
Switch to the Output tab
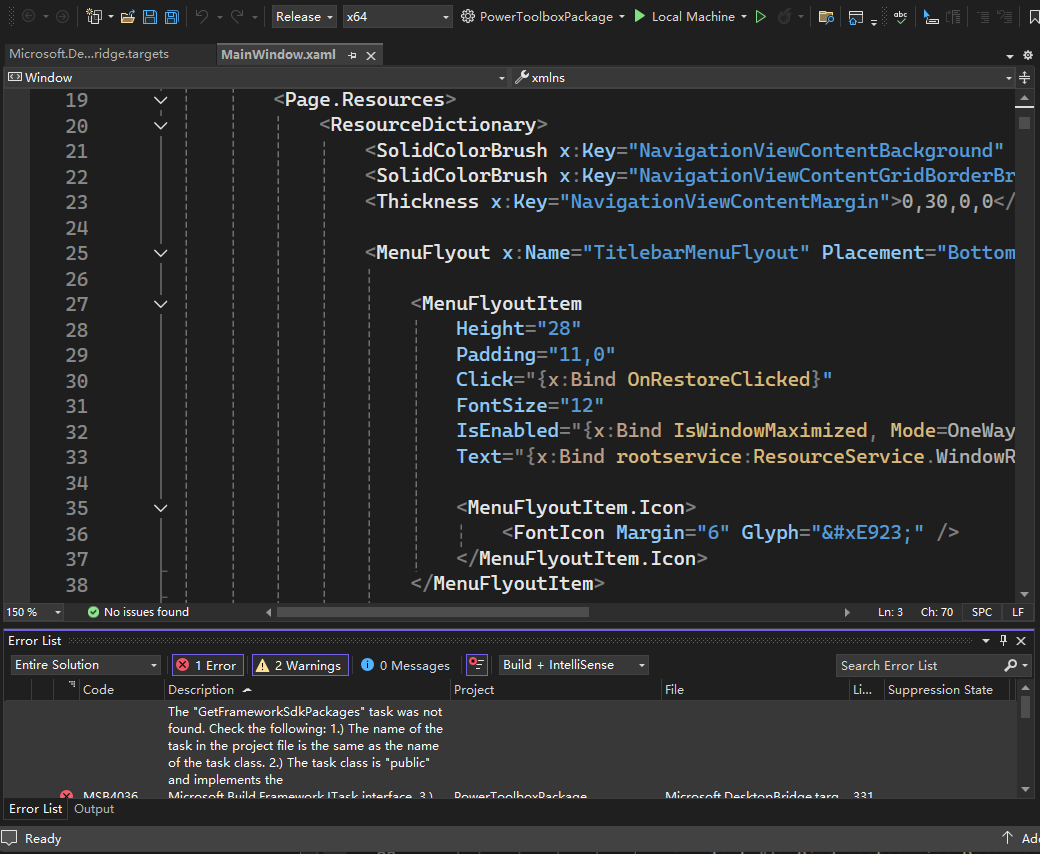coord(94,809)
